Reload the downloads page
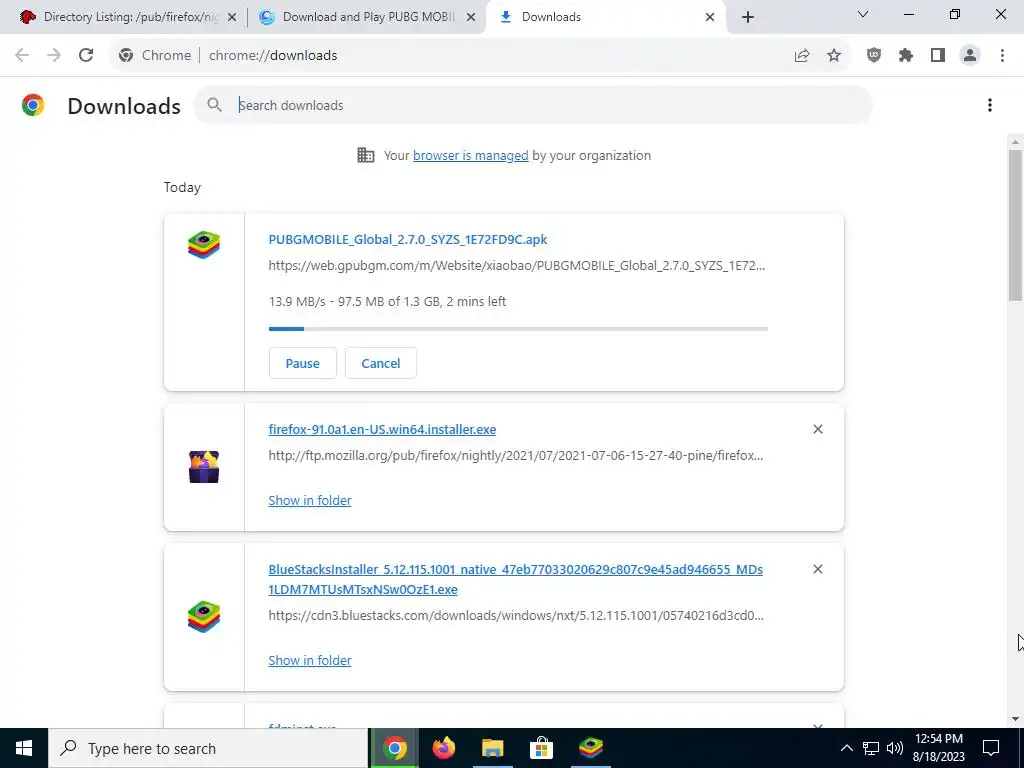 pyautogui.click(x=86, y=56)
